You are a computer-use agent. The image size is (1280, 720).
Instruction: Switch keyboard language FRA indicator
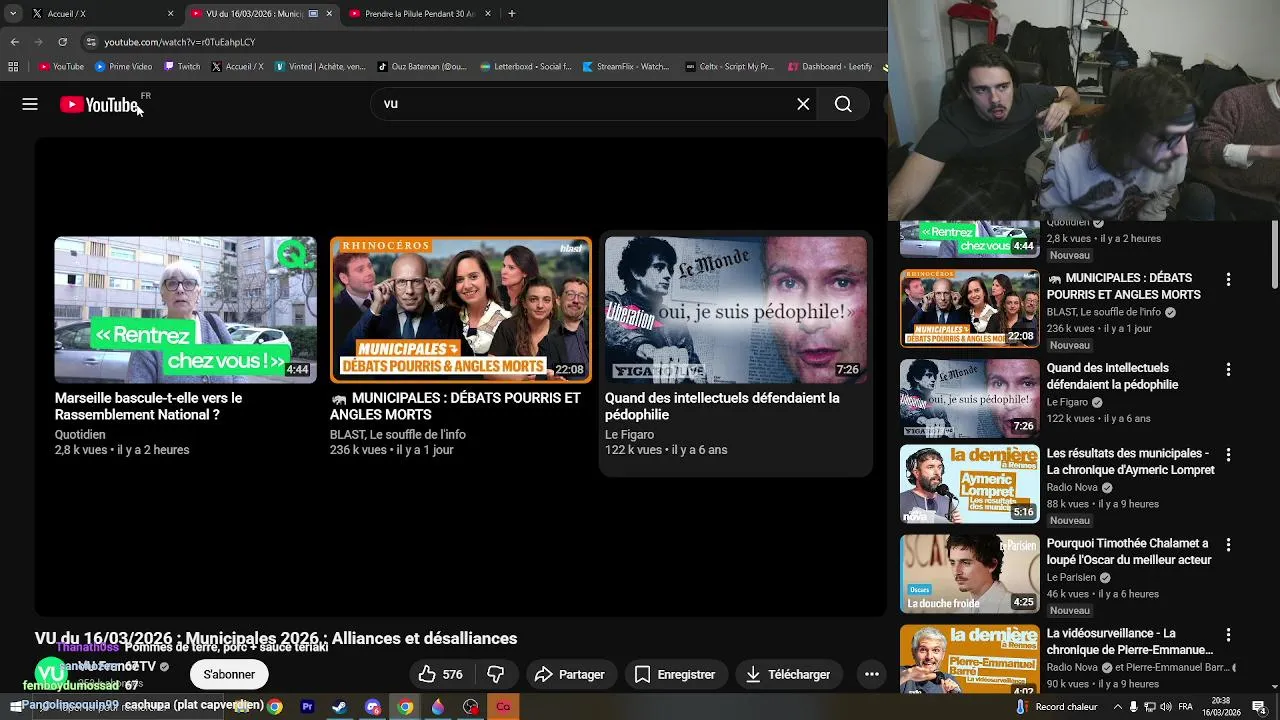(x=1185, y=707)
